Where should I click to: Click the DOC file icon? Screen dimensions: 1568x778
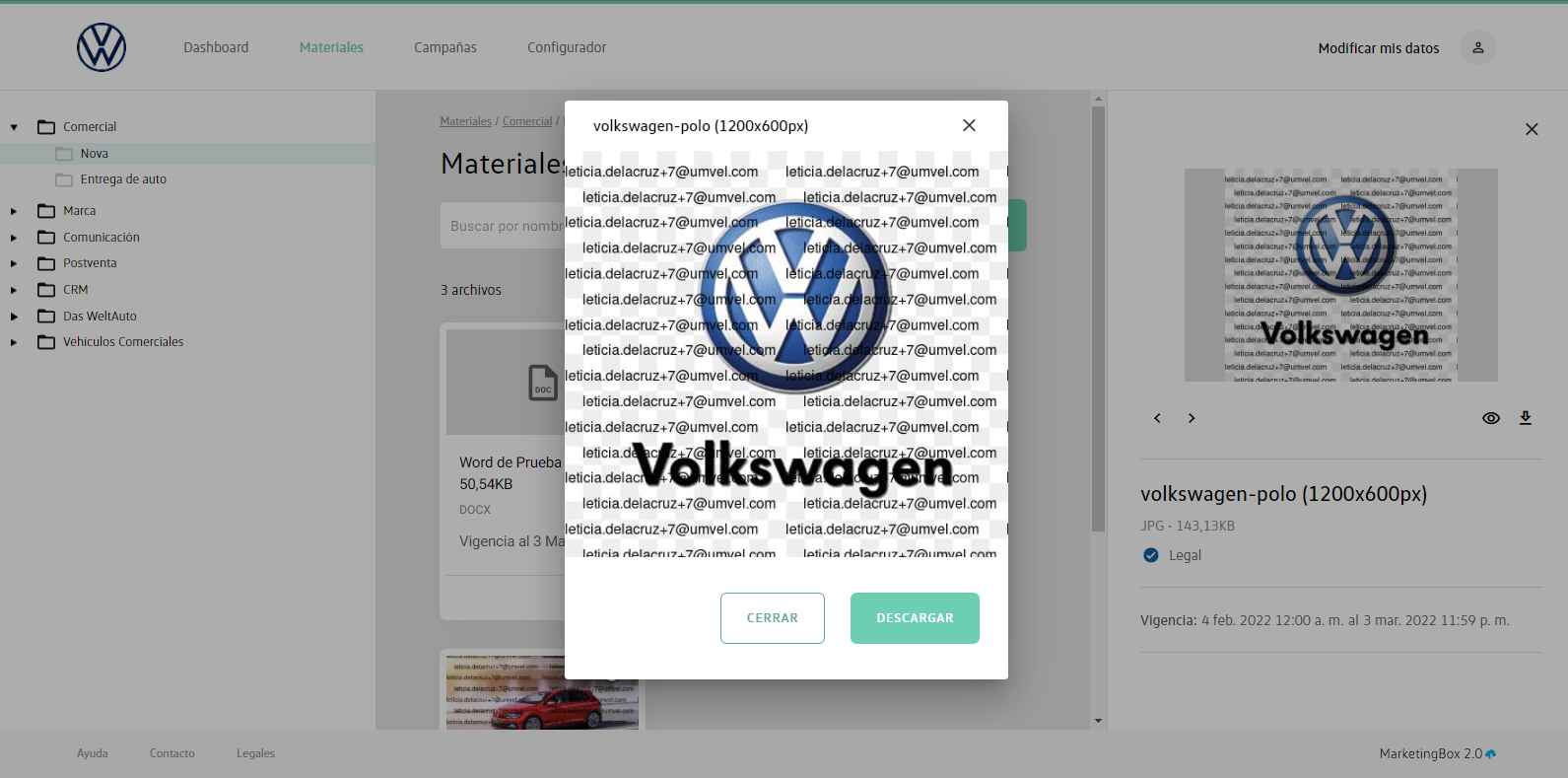(543, 383)
